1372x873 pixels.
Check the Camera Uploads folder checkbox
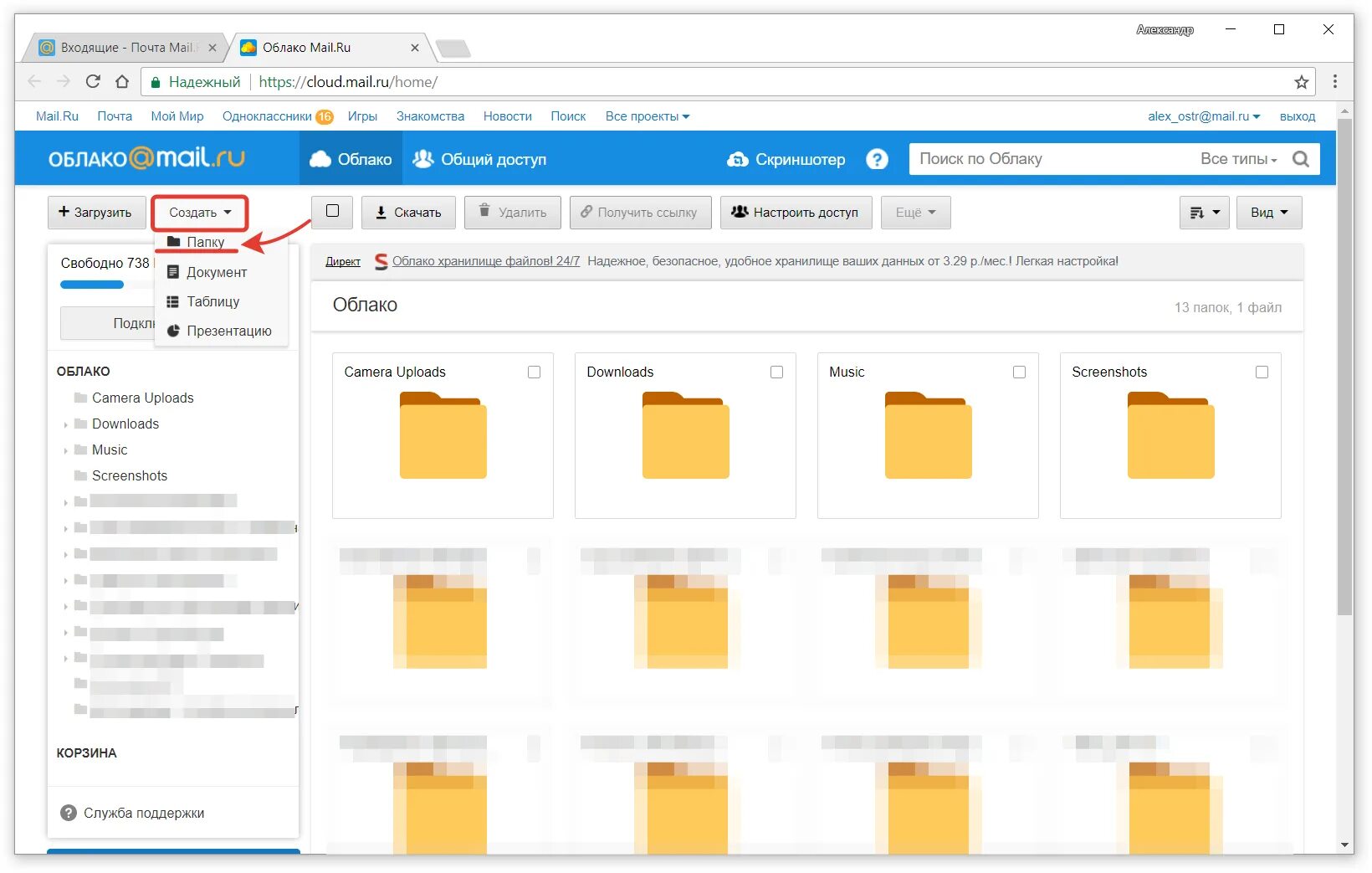click(x=534, y=372)
